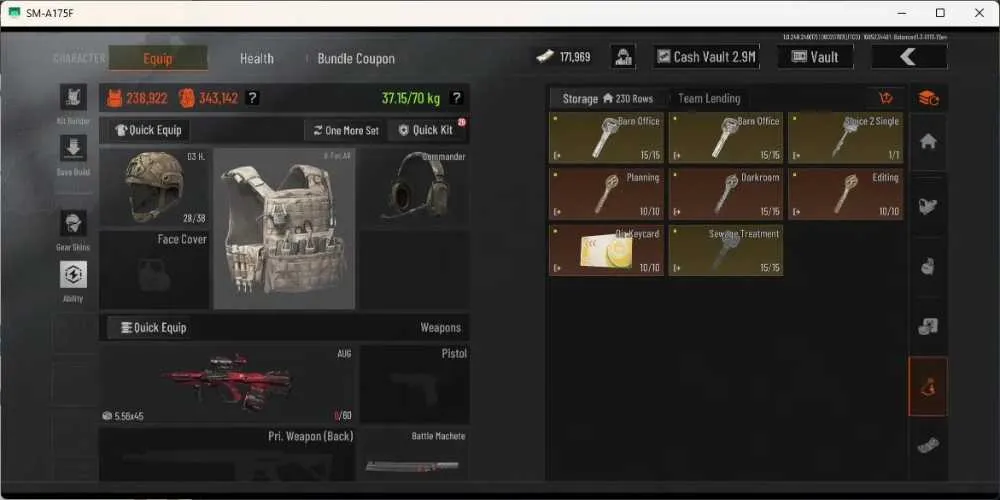This screenshot has height=500, width=1000.
Task: Open the Ability icon
Action: [73, 274]
